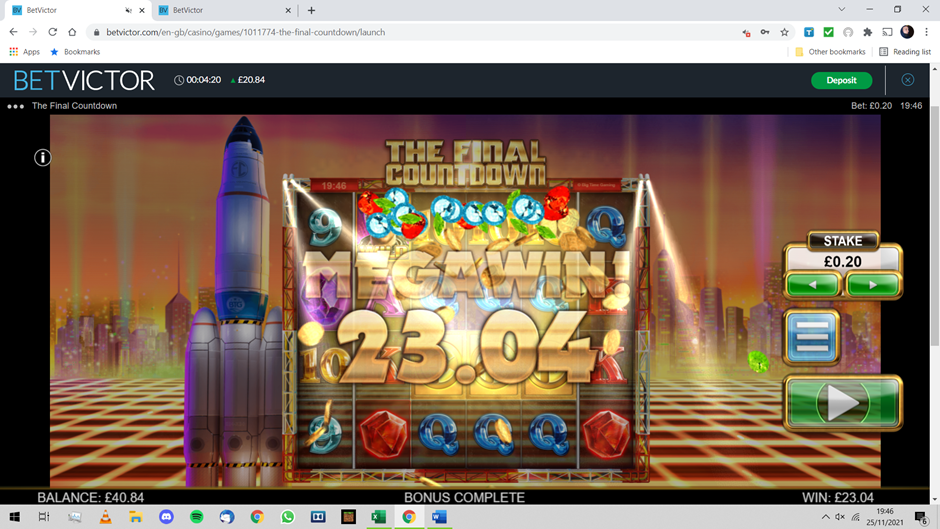Click the session timer clock icon
Viewport: 940px width, 529px height.
tap(179, 80)
